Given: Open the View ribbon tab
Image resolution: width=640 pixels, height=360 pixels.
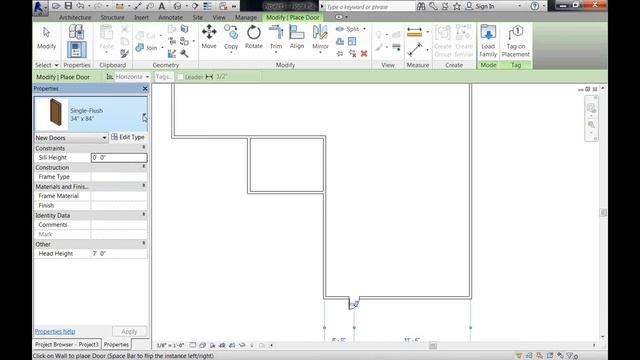Looking at the screenshot, I should coord(219,18).
